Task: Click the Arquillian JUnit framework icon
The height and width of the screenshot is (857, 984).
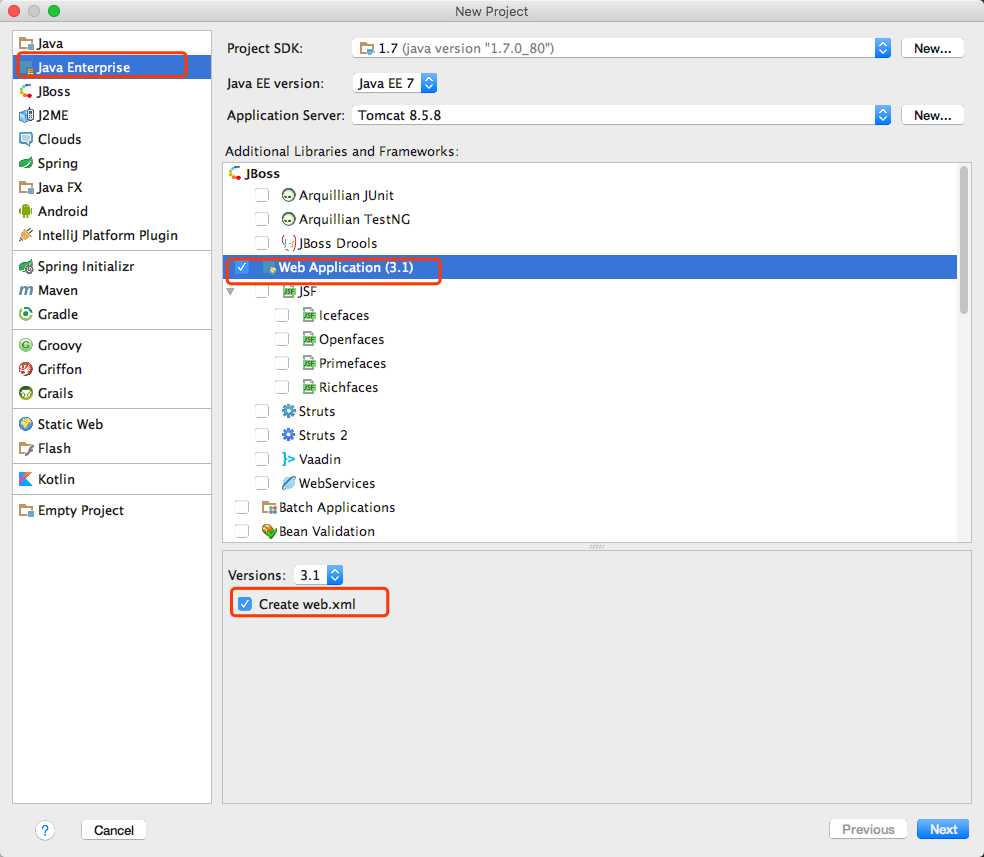Action: coord(288,196)
